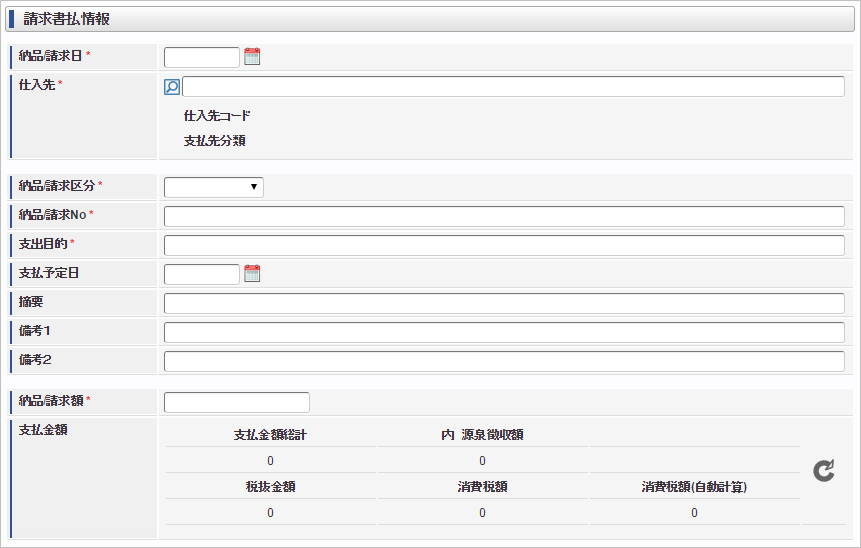This screenshot has height=548, width=861.
Task: Focus the 支払予定日 date field
Action: 202,274
